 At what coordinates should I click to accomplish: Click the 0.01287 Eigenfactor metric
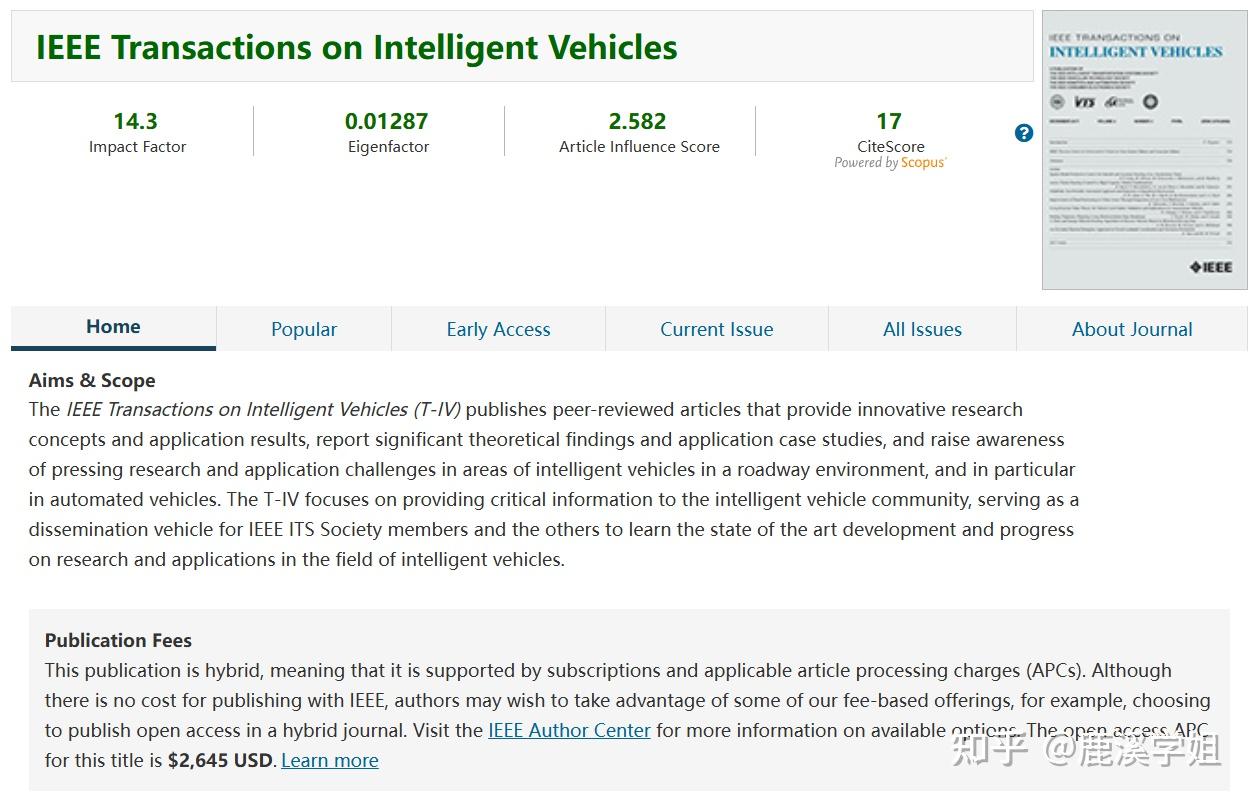pyautogui.click(x=387, y=122)
